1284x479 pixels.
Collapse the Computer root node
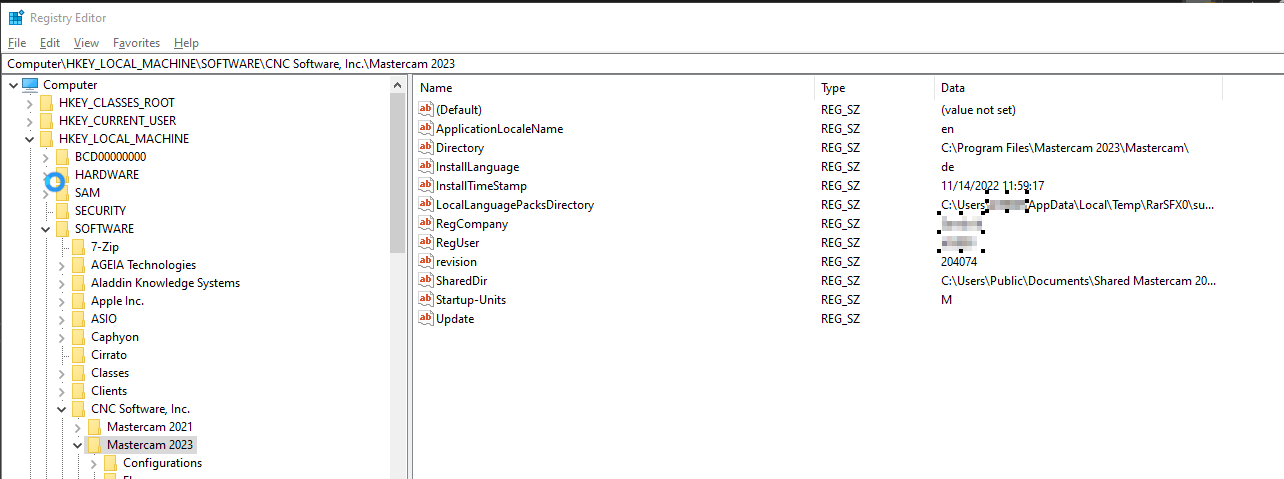click(x=12, y=85)
